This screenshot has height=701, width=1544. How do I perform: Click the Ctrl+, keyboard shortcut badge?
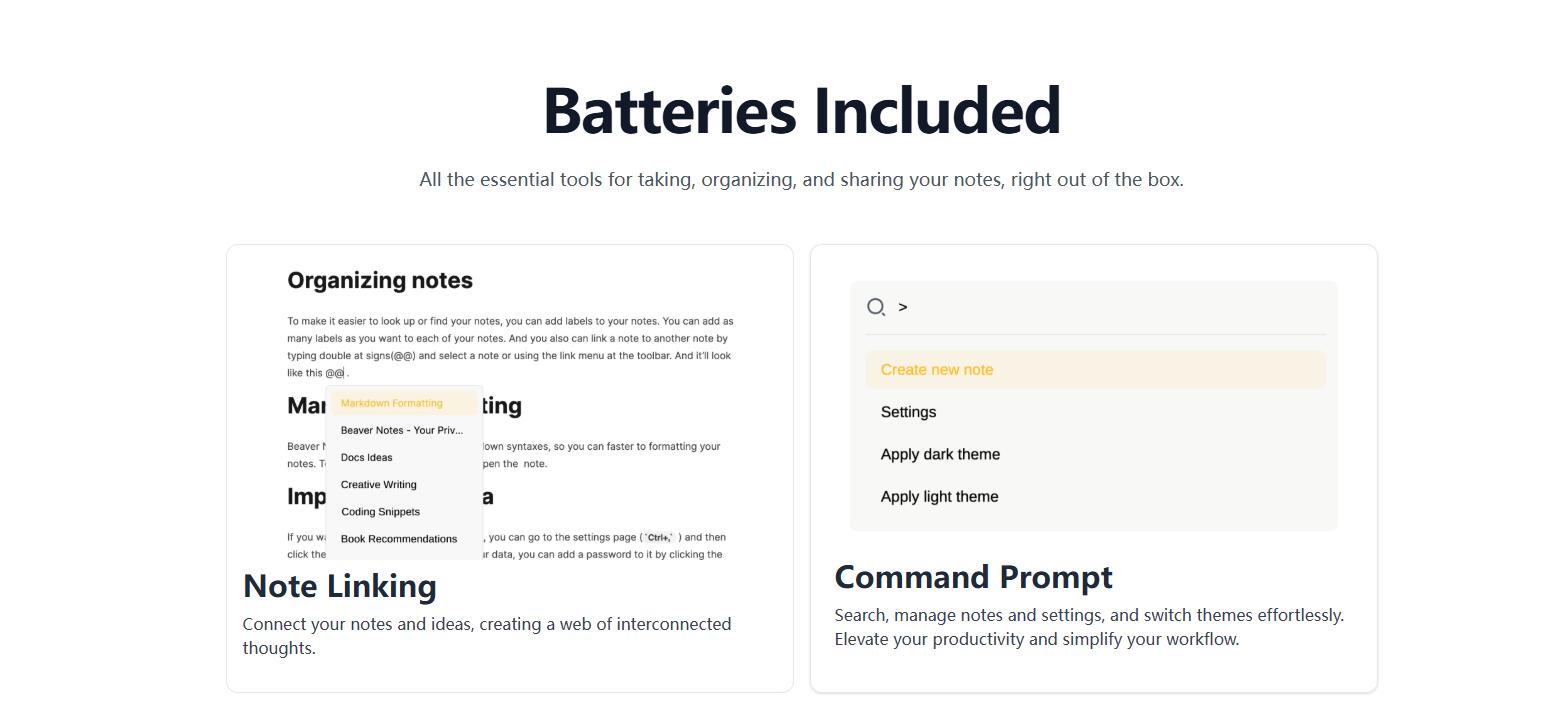[659, 537]
